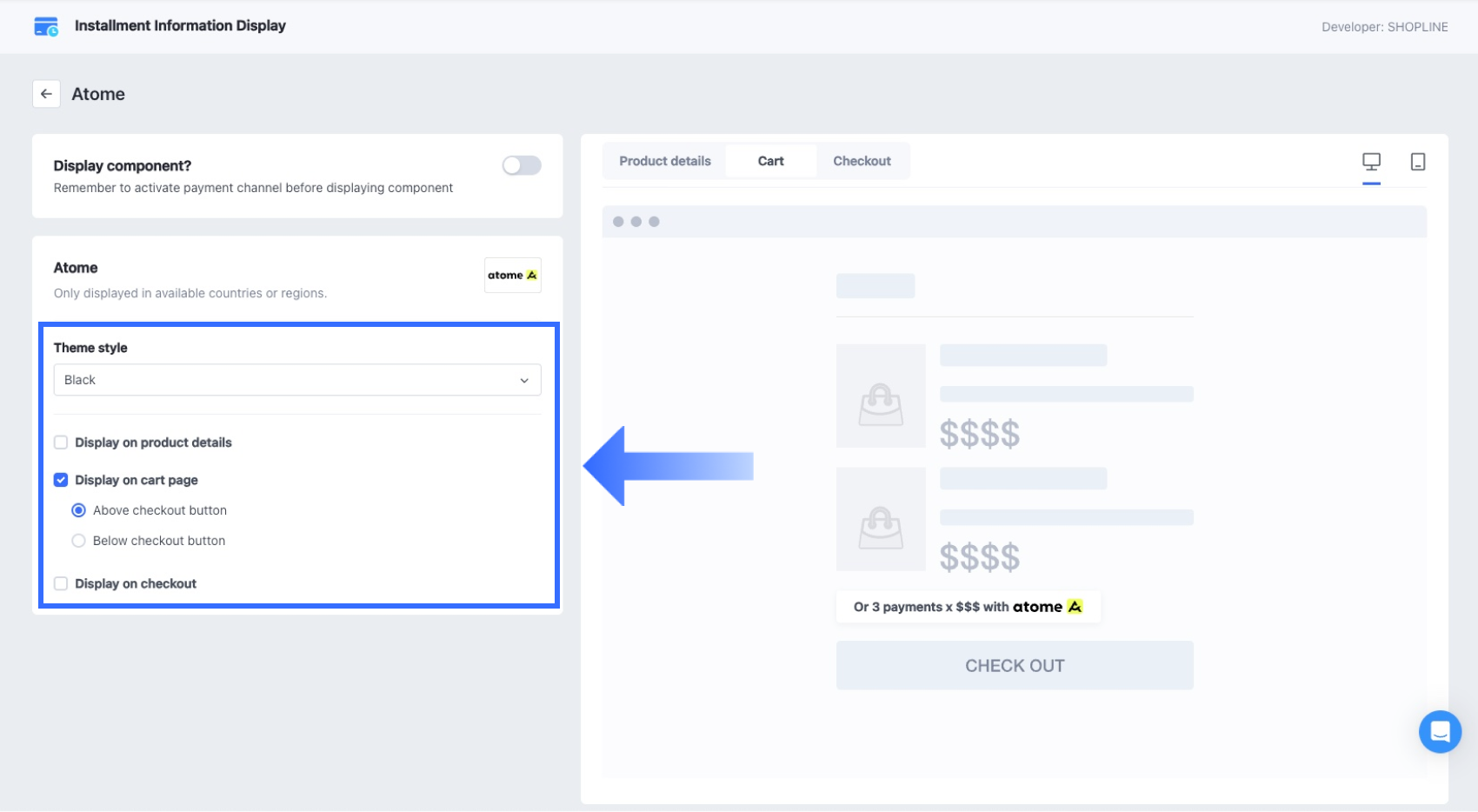
Task: Switch preview to desktop view icon
Action: (1371, 162)
